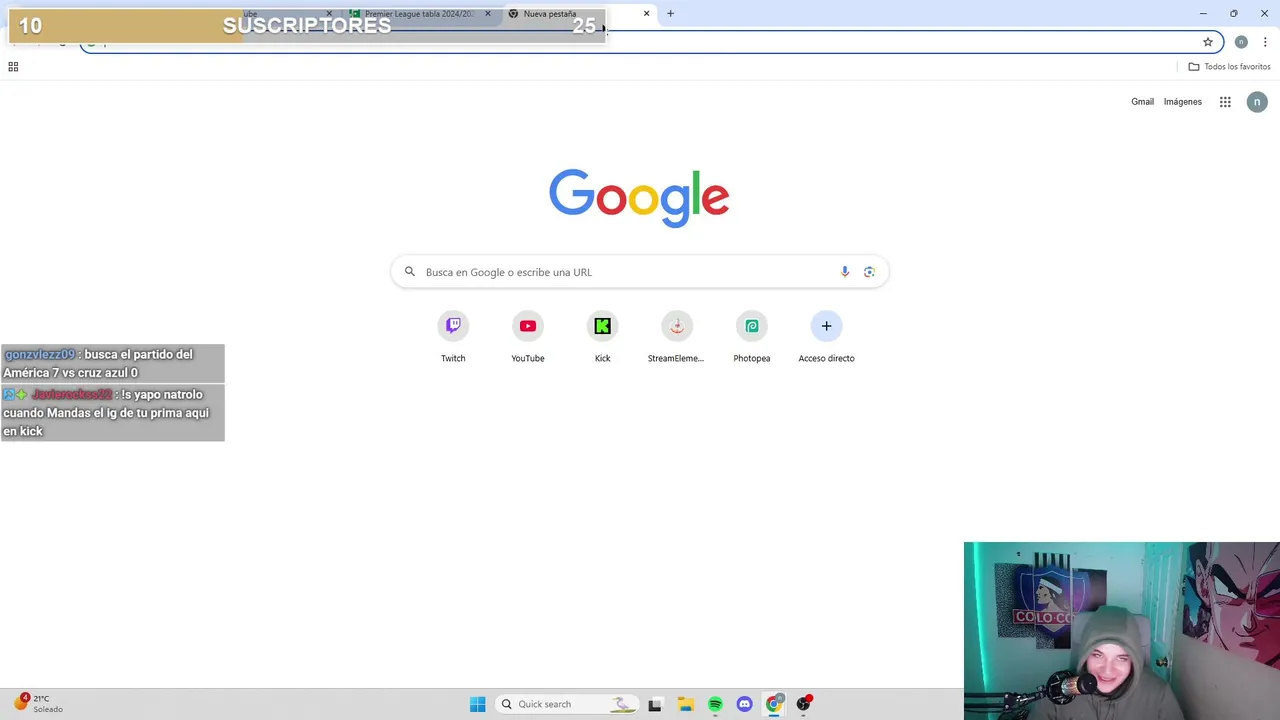Open a new tab with the plus button

click(670, 14)
